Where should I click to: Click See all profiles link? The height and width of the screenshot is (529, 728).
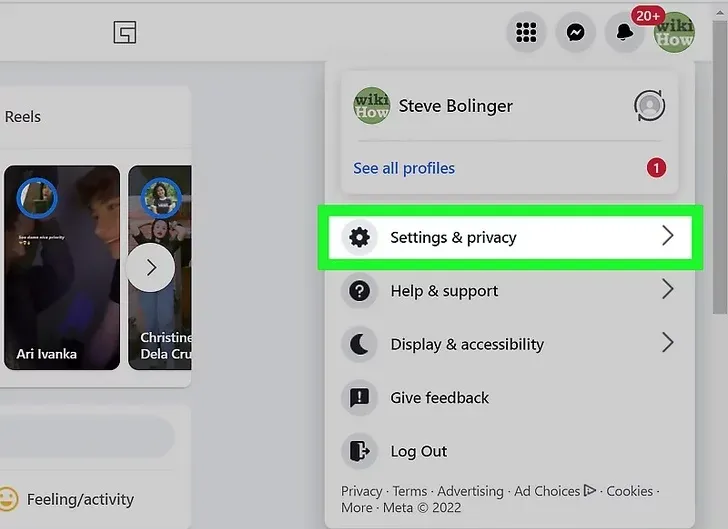(x=404, y=168)
